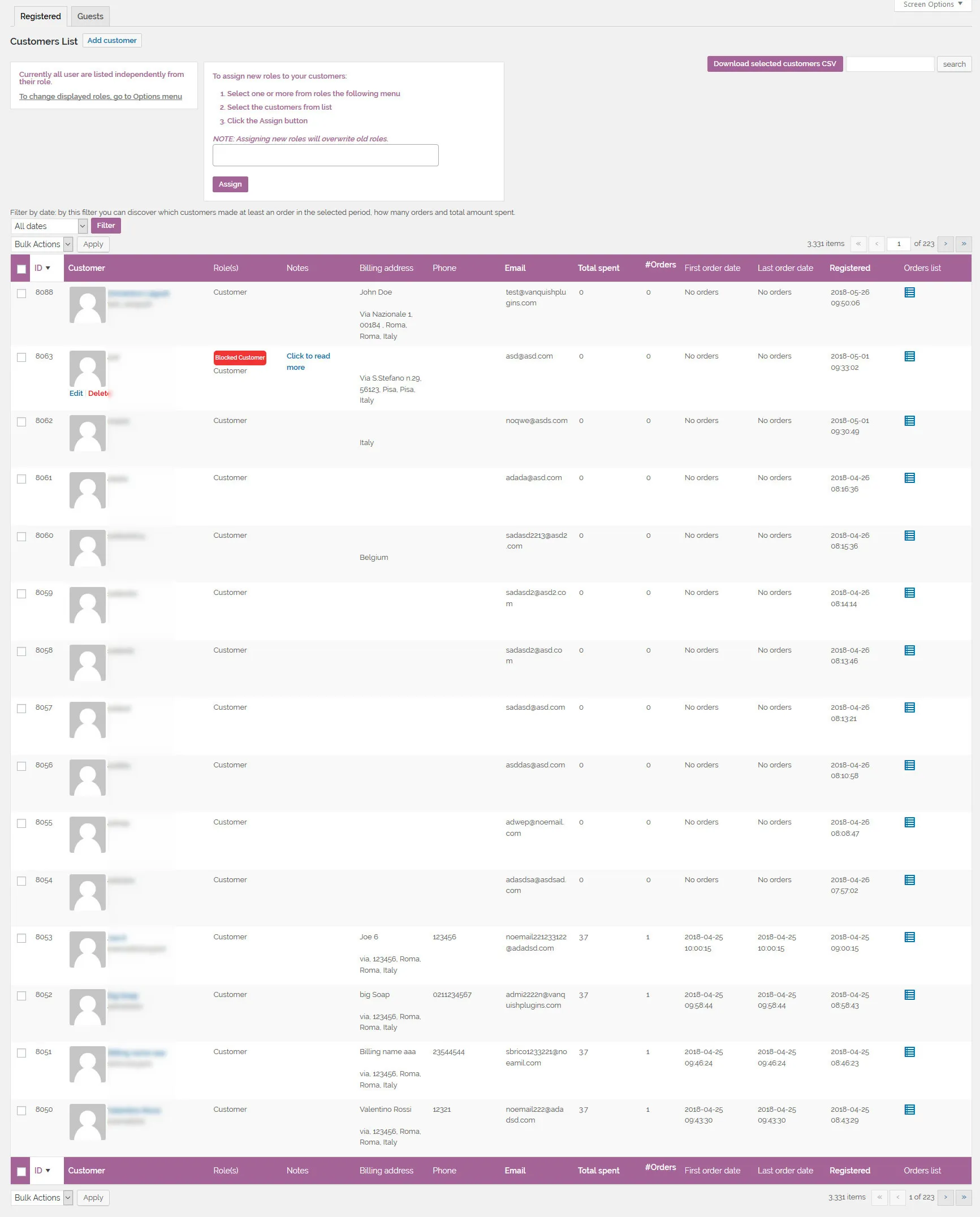This screenshot has height=1217, width=980.
Task: Open orders list for customer 8053
Action: click(x=909, y=937)
